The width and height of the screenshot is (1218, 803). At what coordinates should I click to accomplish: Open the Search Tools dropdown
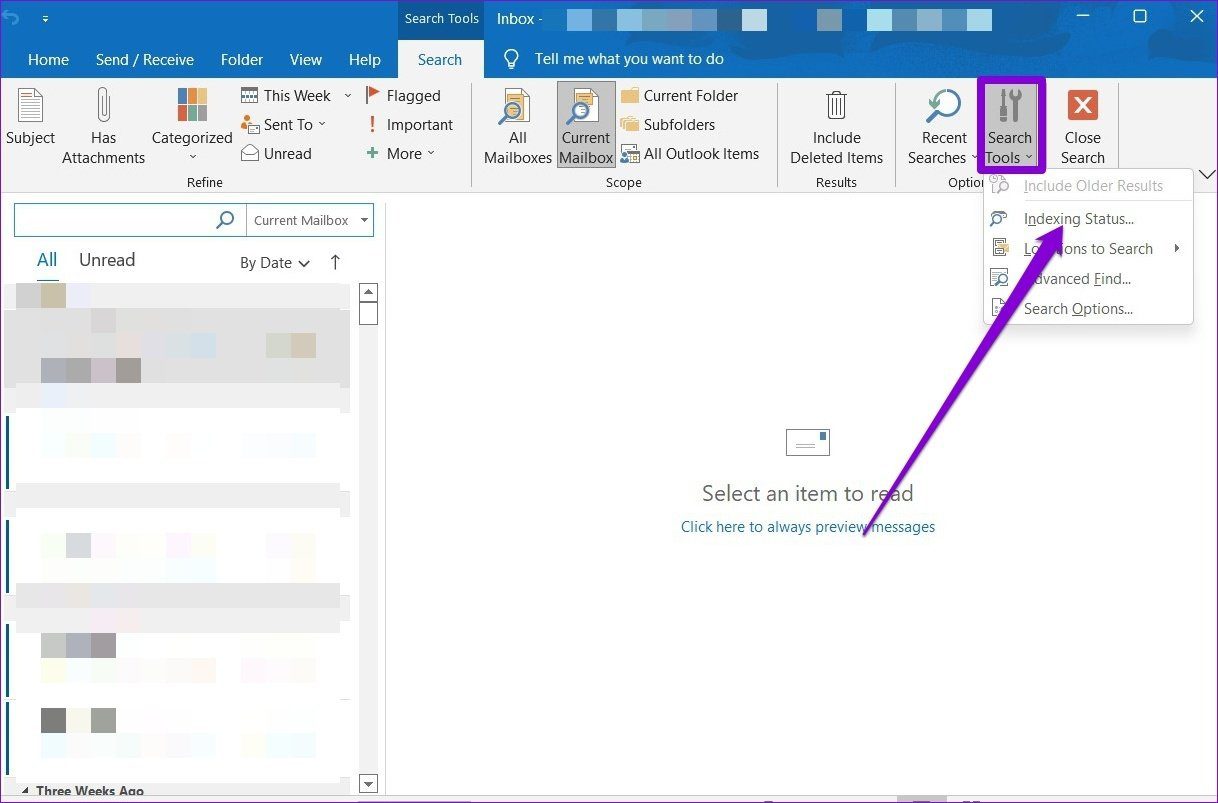pos(1010,126)
